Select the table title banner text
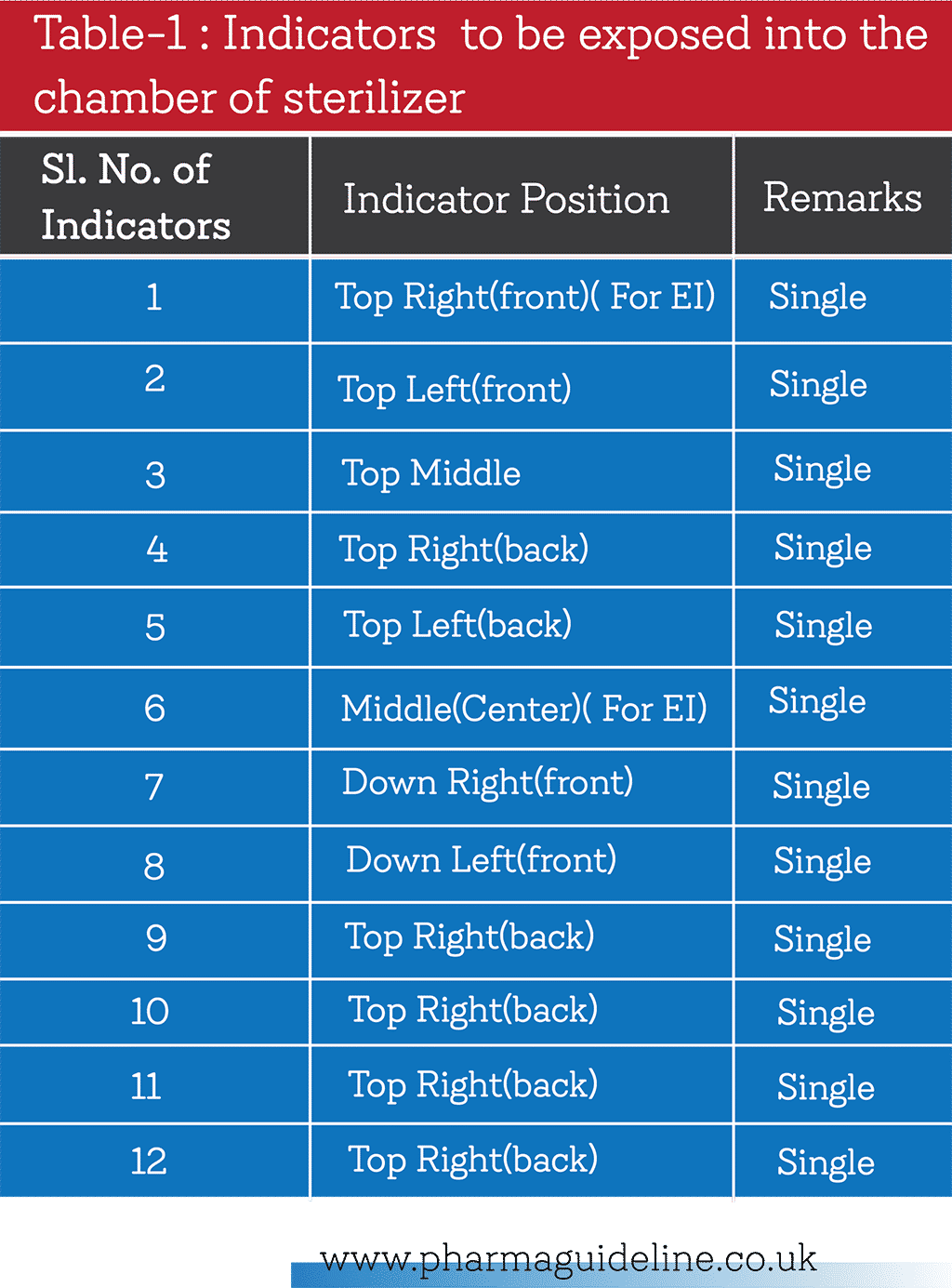 tap(480, 65)
